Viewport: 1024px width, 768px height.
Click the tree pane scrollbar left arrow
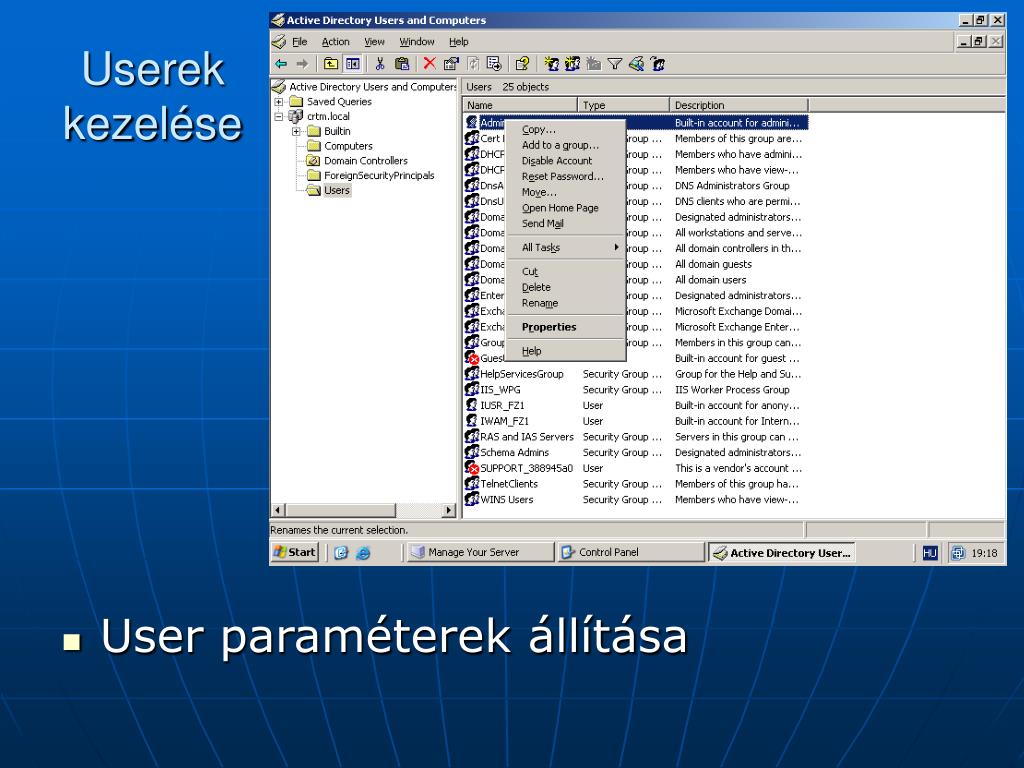pyautogui.click(x=279, y=510)
